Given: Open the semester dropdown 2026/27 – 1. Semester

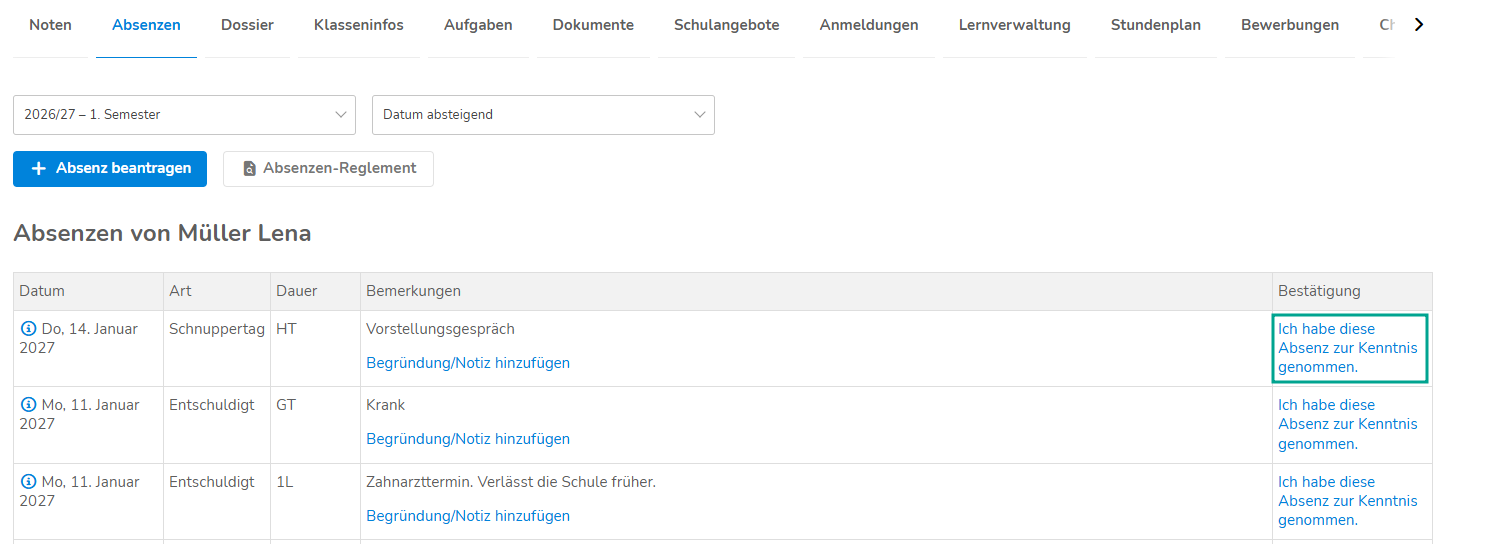Looking at the screenshot, I should [184, 115].
